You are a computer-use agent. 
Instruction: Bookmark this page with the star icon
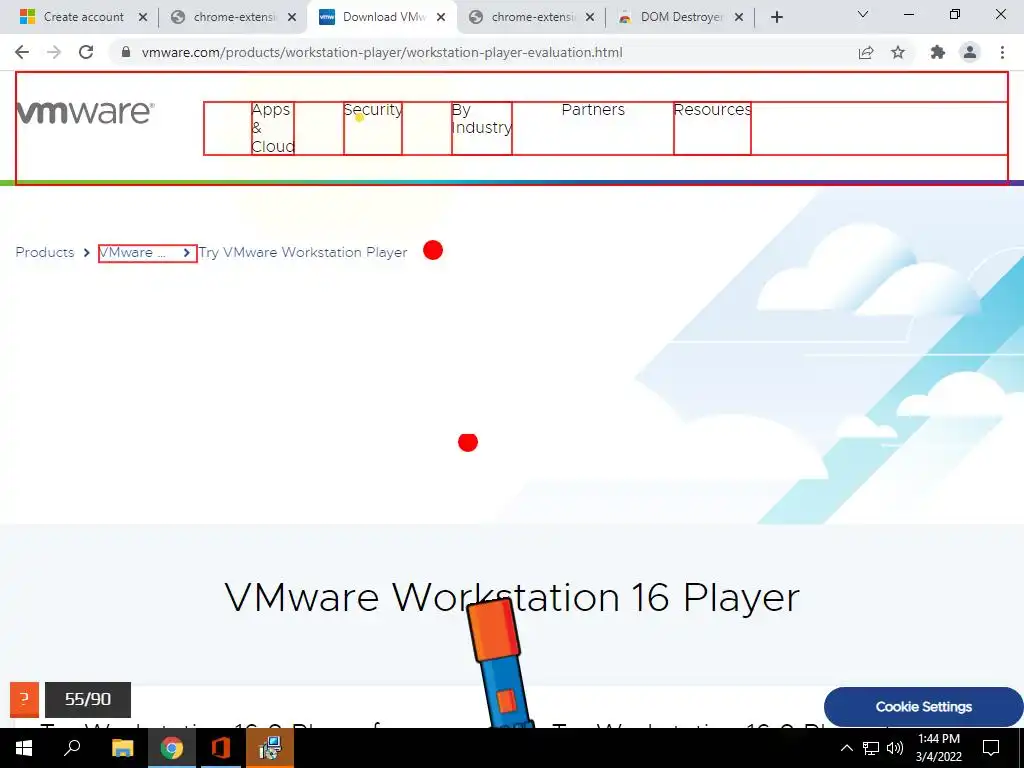[x=898, y=52]
